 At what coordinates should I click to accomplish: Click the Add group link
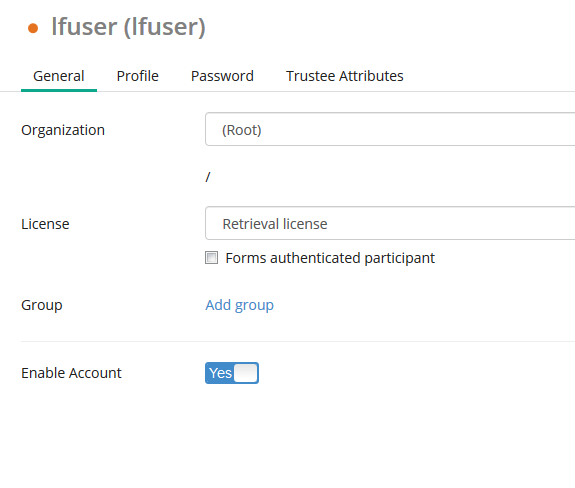point(239,305)
